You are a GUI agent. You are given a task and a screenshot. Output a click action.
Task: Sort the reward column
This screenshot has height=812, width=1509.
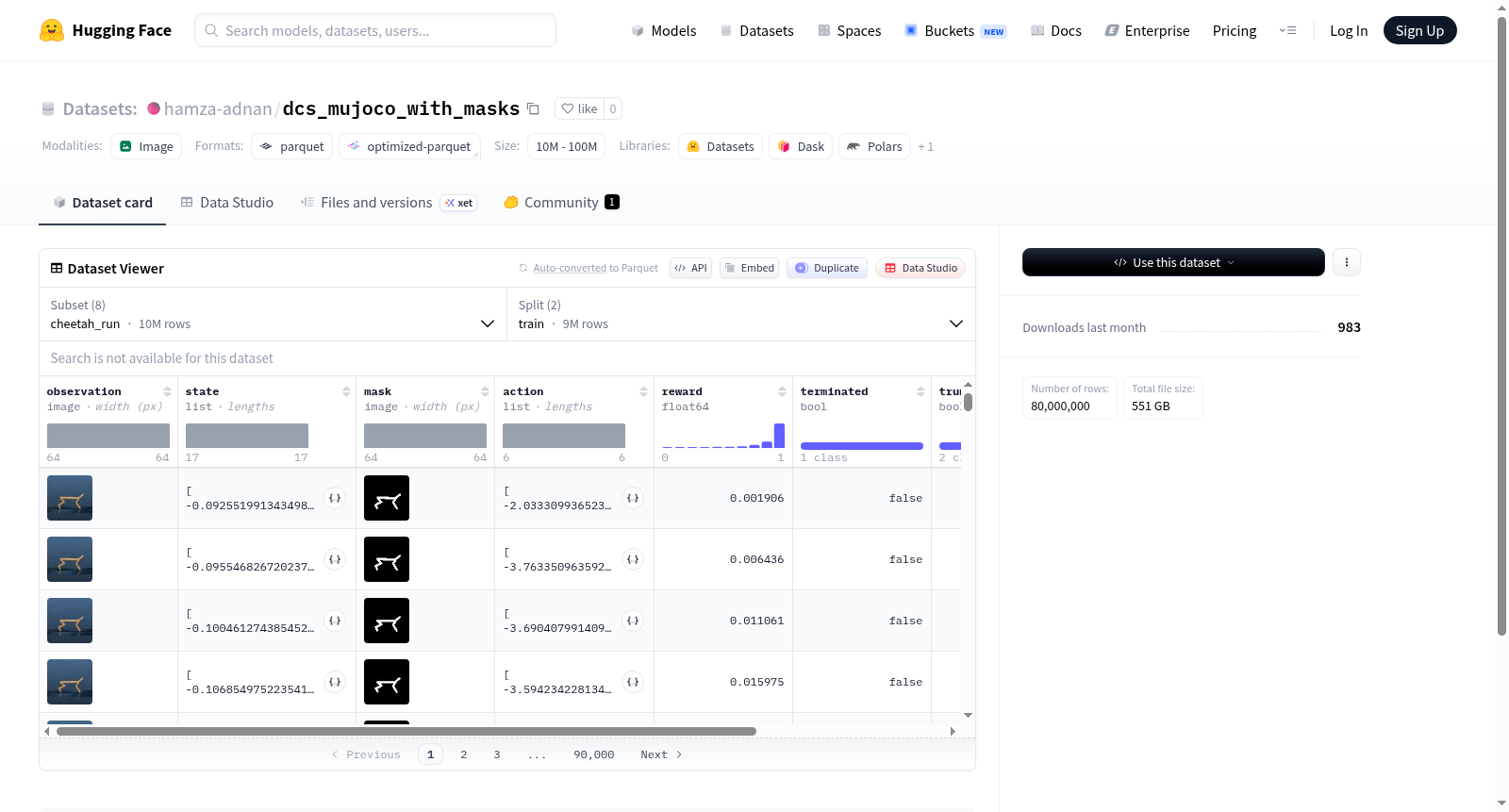pos(782,391)
